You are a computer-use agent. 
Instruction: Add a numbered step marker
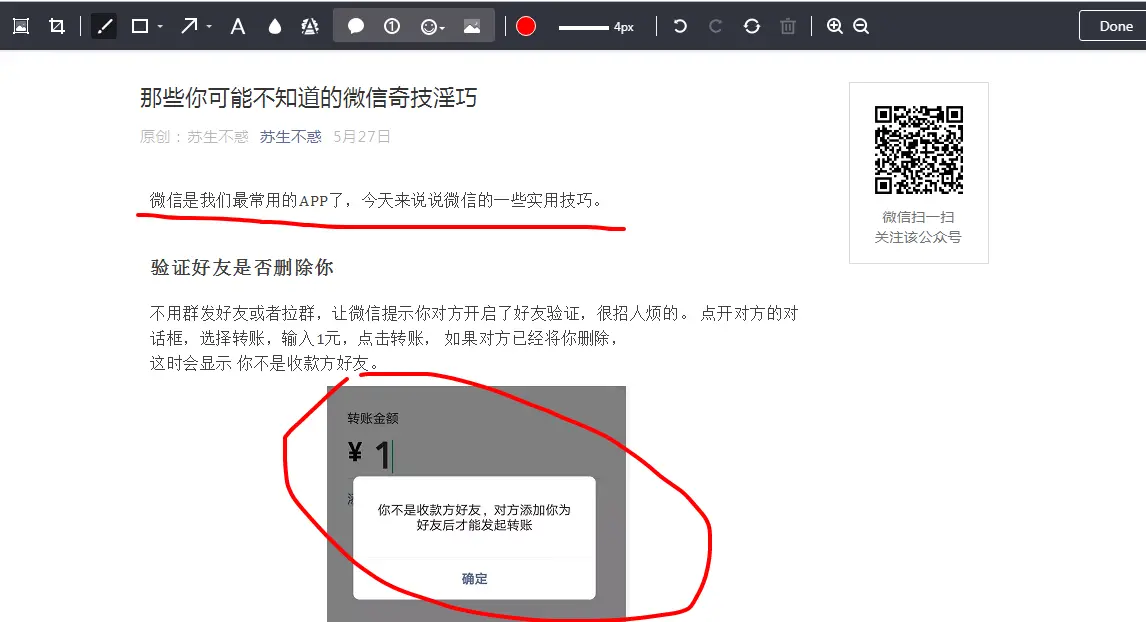392,26
